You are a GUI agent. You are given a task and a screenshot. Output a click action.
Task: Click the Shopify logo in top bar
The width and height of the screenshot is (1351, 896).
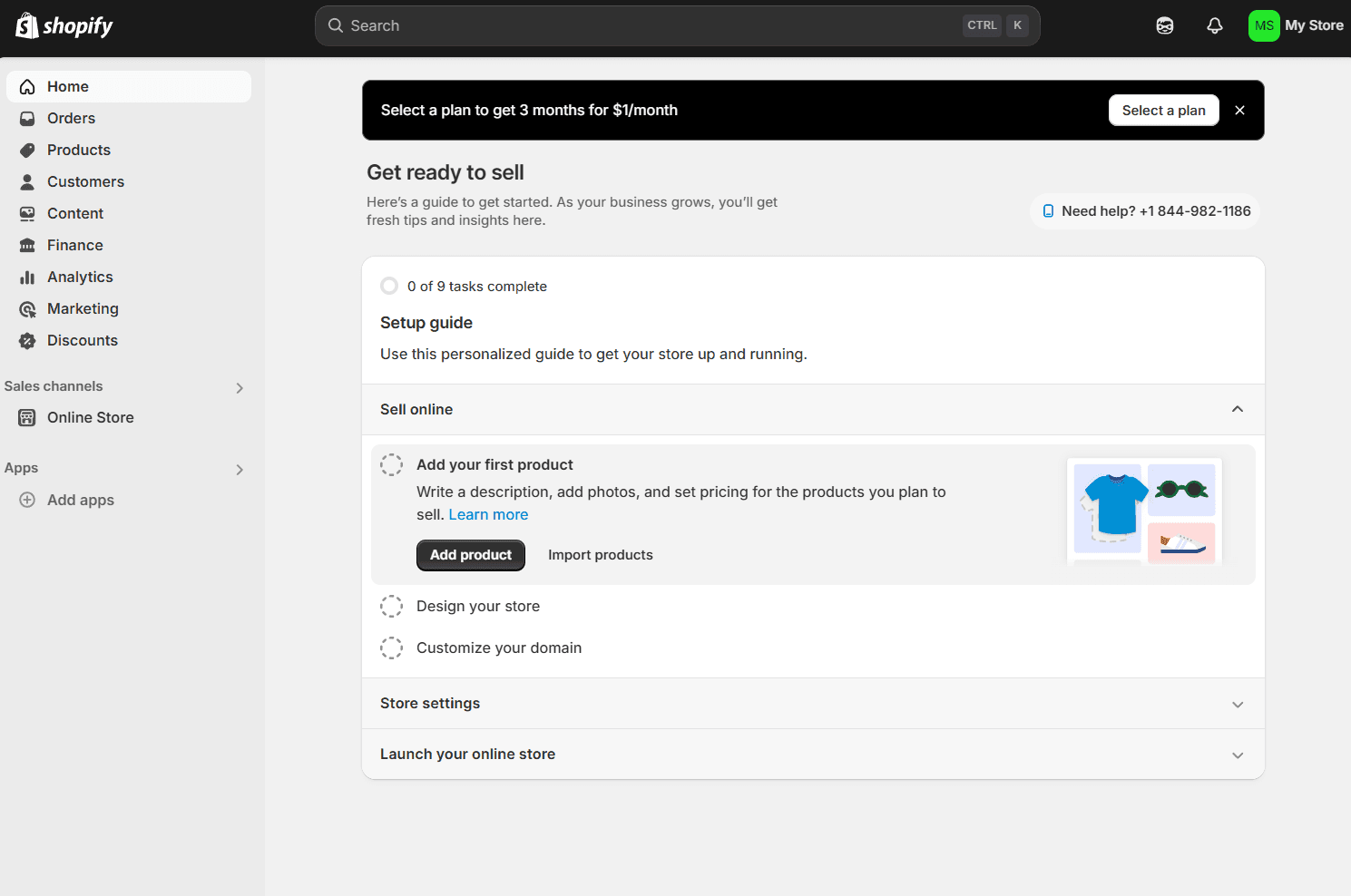tap(64, 25)
